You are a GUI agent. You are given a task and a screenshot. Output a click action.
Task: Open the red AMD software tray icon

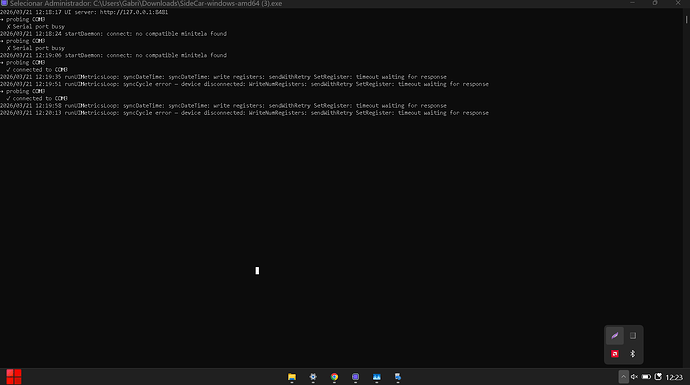[615, 354]
